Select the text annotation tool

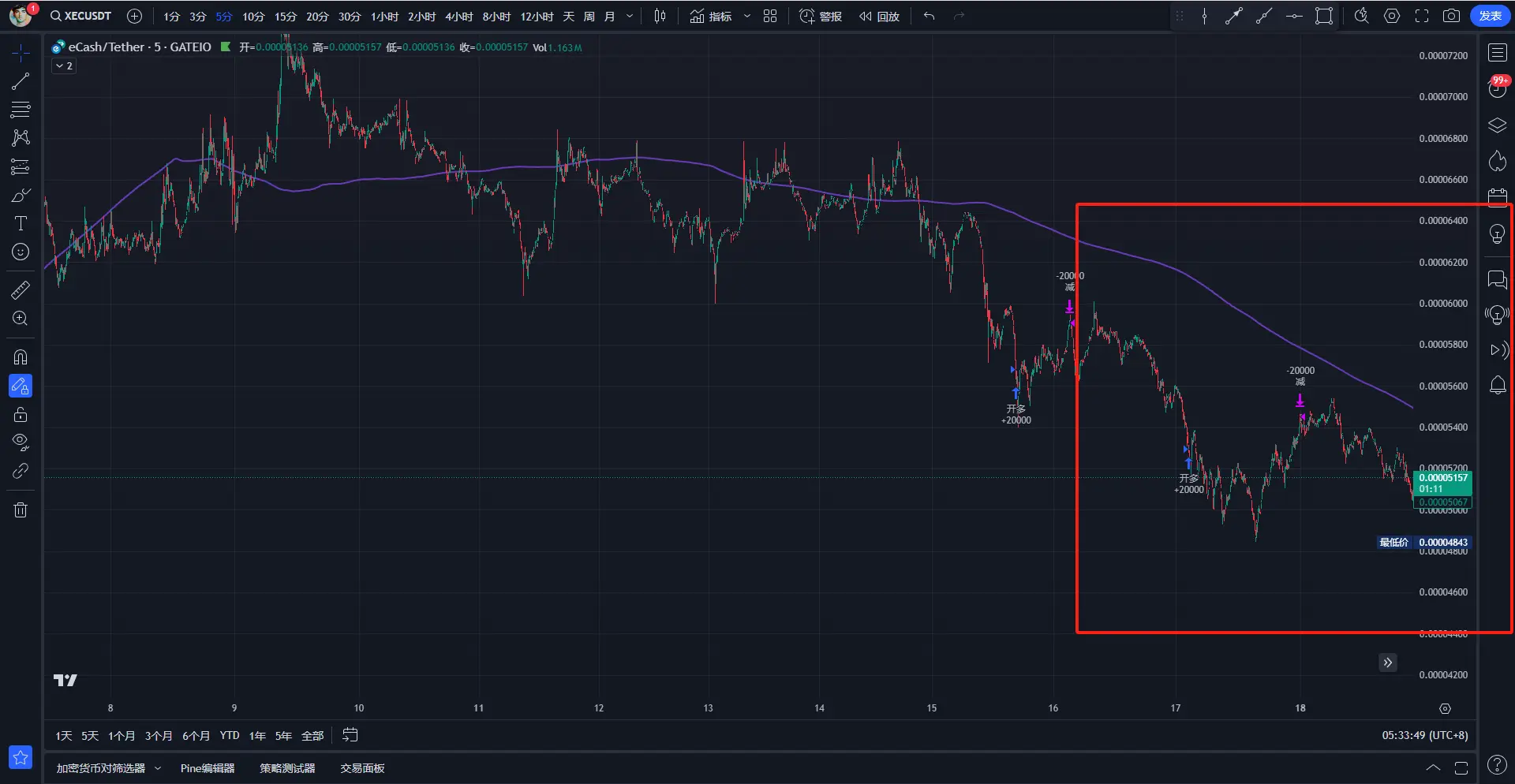click(21, 223)
